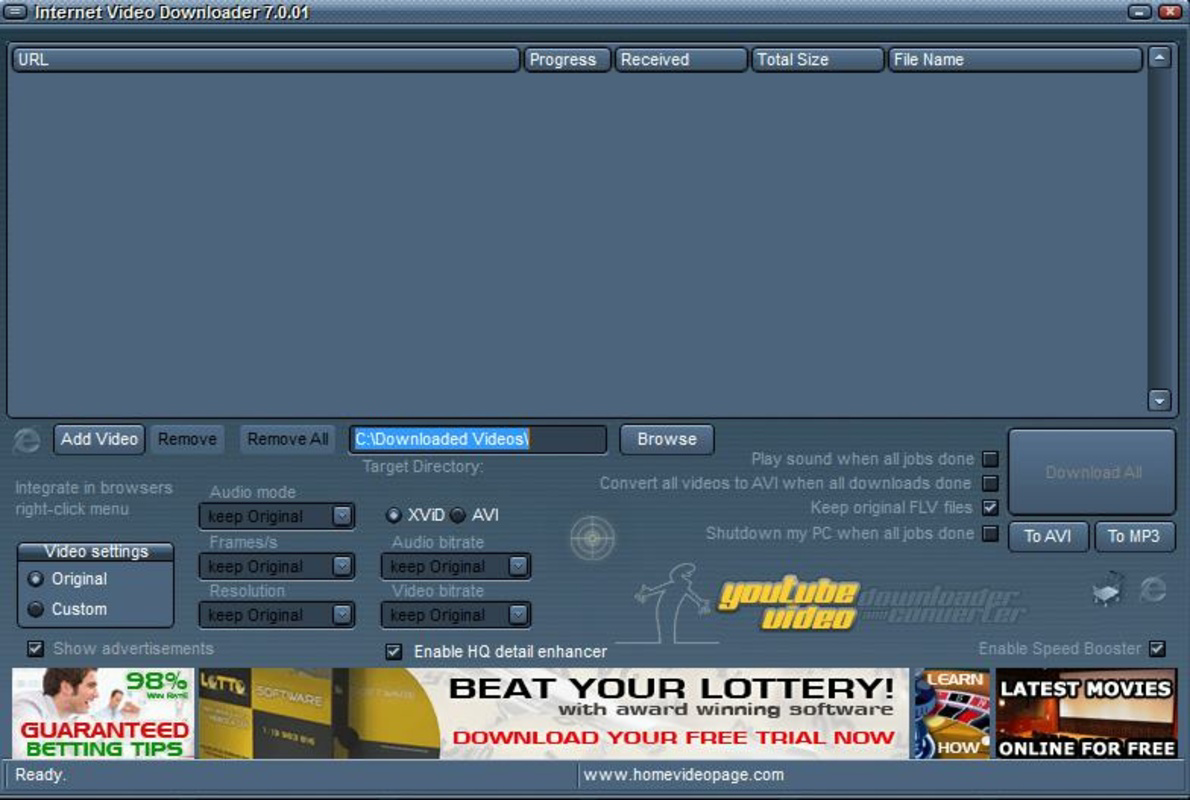This screenshot has height=800, width=1190.
Task: Enable Shutdown my PC when jobs done
Action: point(990,534)
